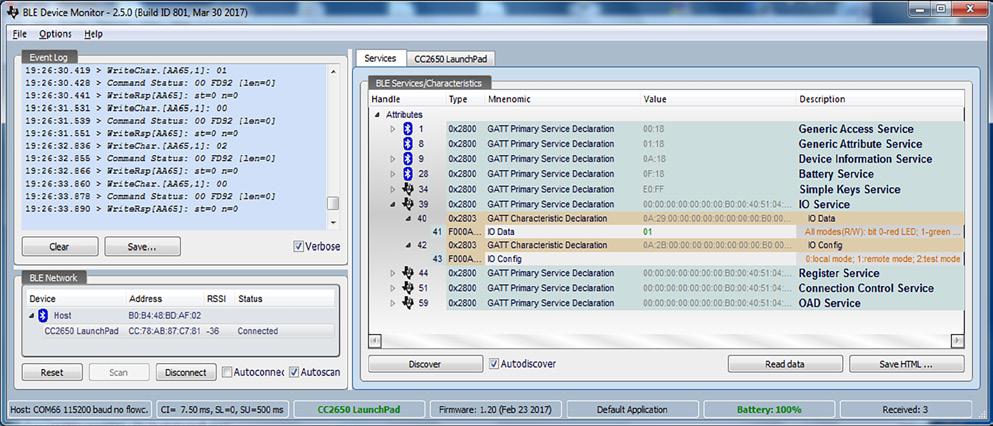Click the Bluetooth icon next to Host device
Viewport: 993px width, 426px height.
(43, 315)
